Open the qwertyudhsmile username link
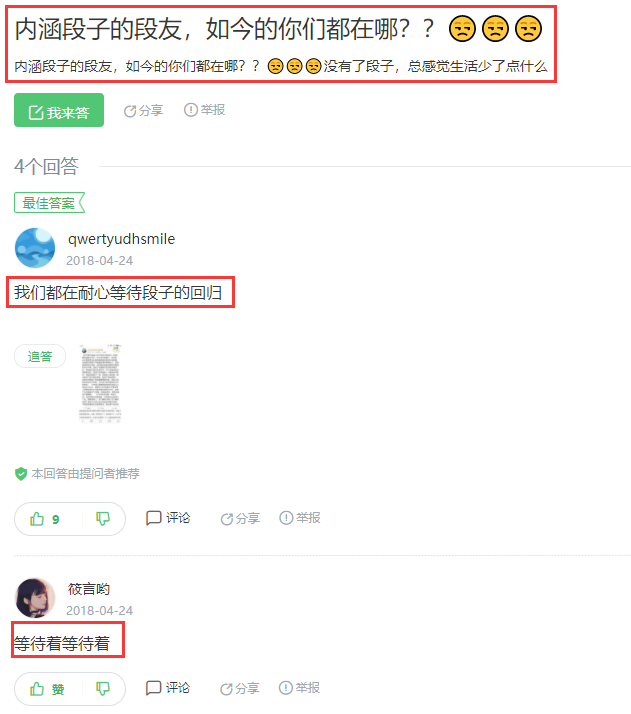This screenshot has height=714, width=631. (122, 239)
